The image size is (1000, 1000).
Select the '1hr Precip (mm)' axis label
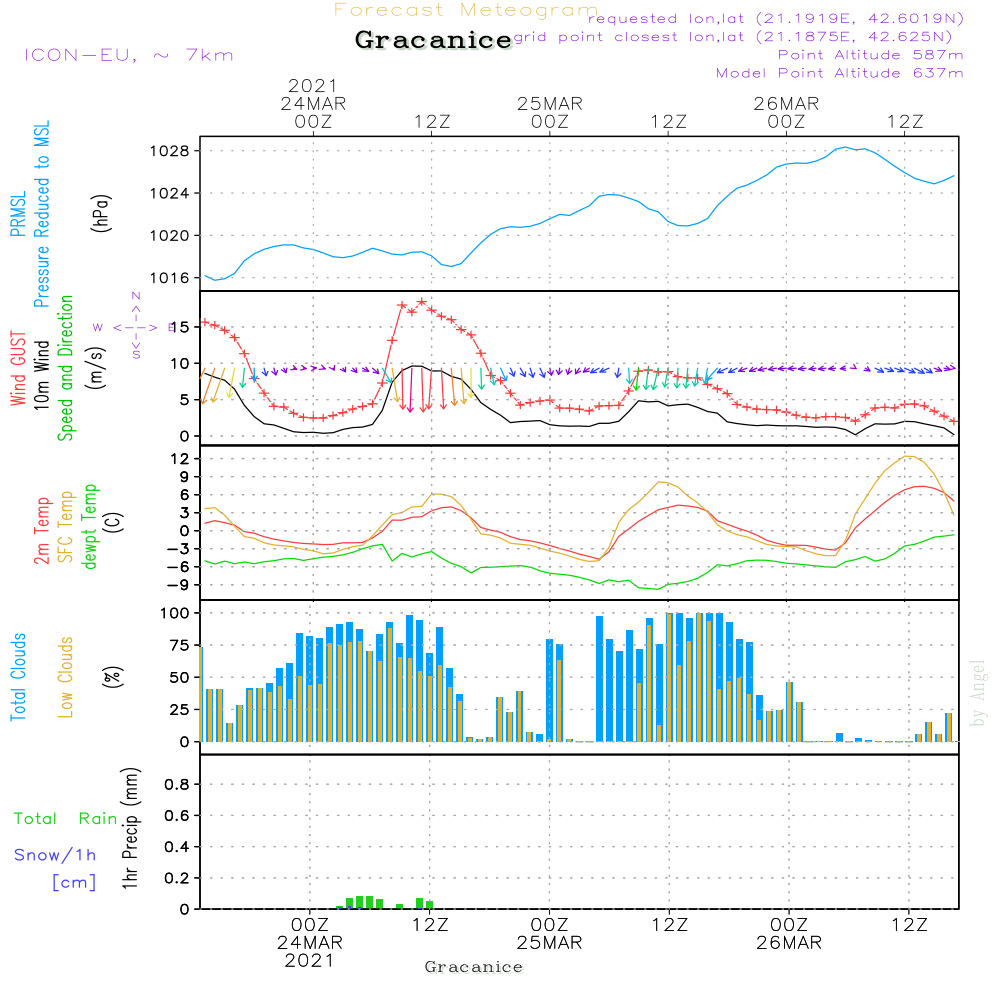point(130,828)
